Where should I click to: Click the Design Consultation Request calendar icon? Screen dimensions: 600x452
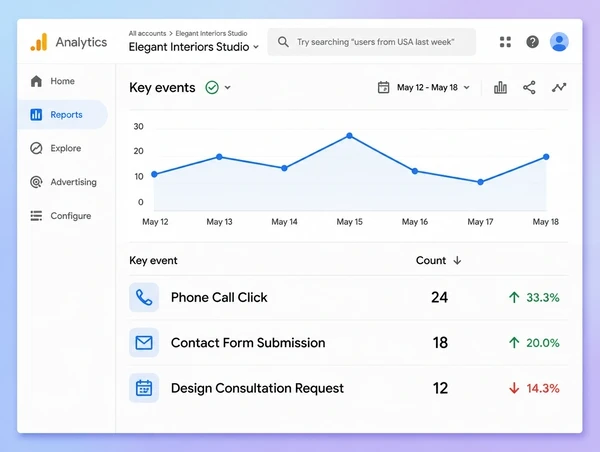point(144,388)
